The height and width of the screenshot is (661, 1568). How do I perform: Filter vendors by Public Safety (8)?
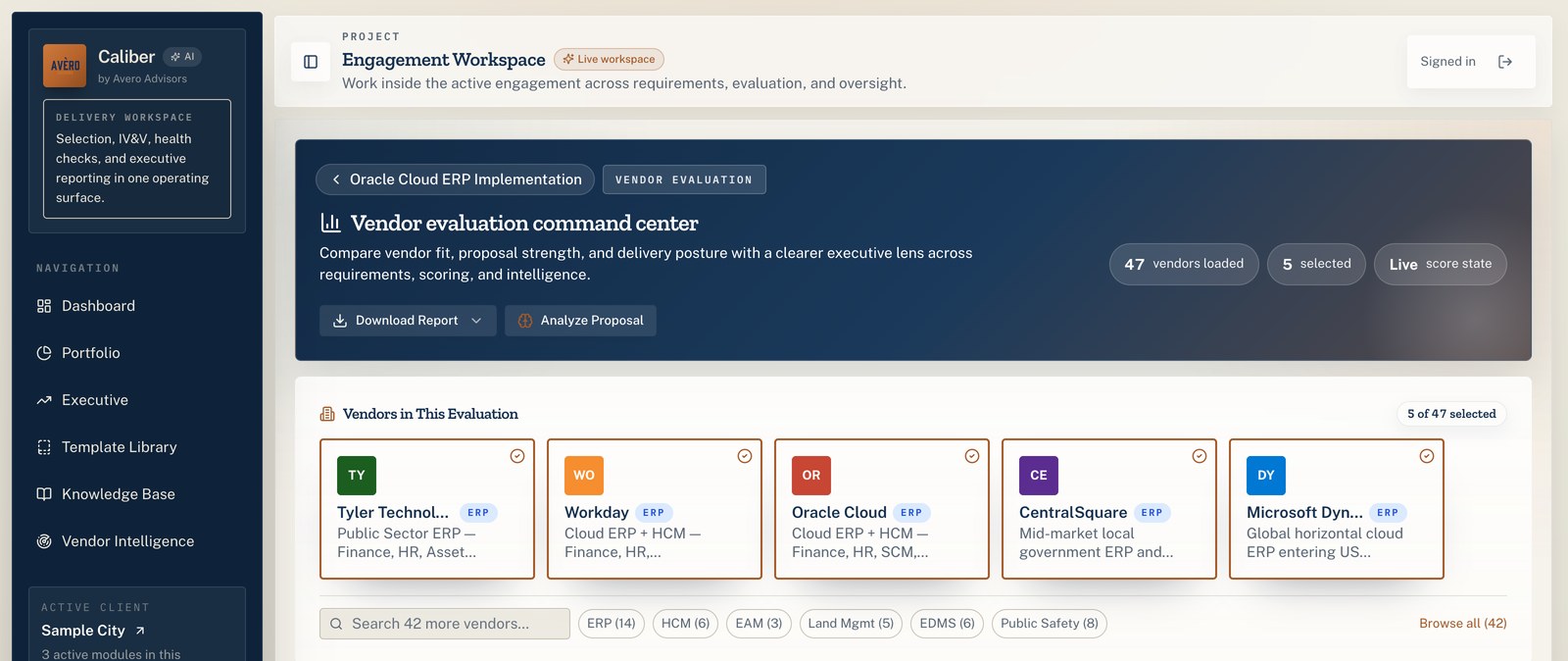1050,624
